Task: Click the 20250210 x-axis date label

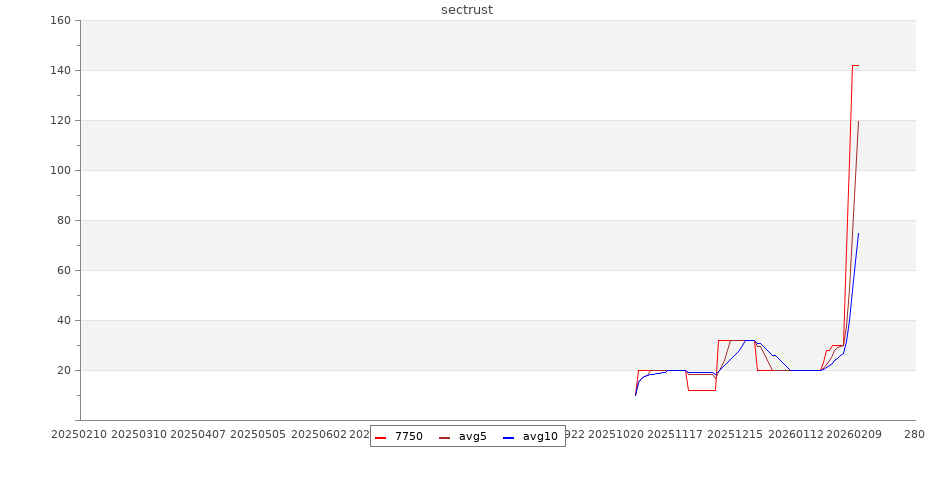Action: pyautogui.click(x=78, y=434)
